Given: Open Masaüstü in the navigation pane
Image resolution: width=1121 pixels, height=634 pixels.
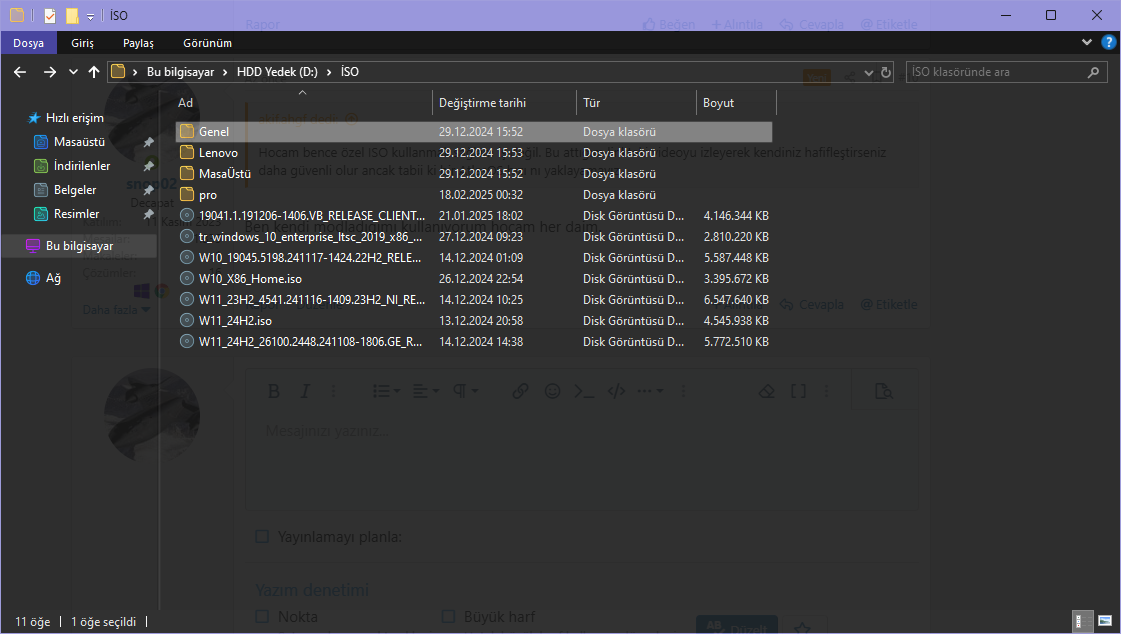Looking at the screenshot, I should [x=79, y=142].
